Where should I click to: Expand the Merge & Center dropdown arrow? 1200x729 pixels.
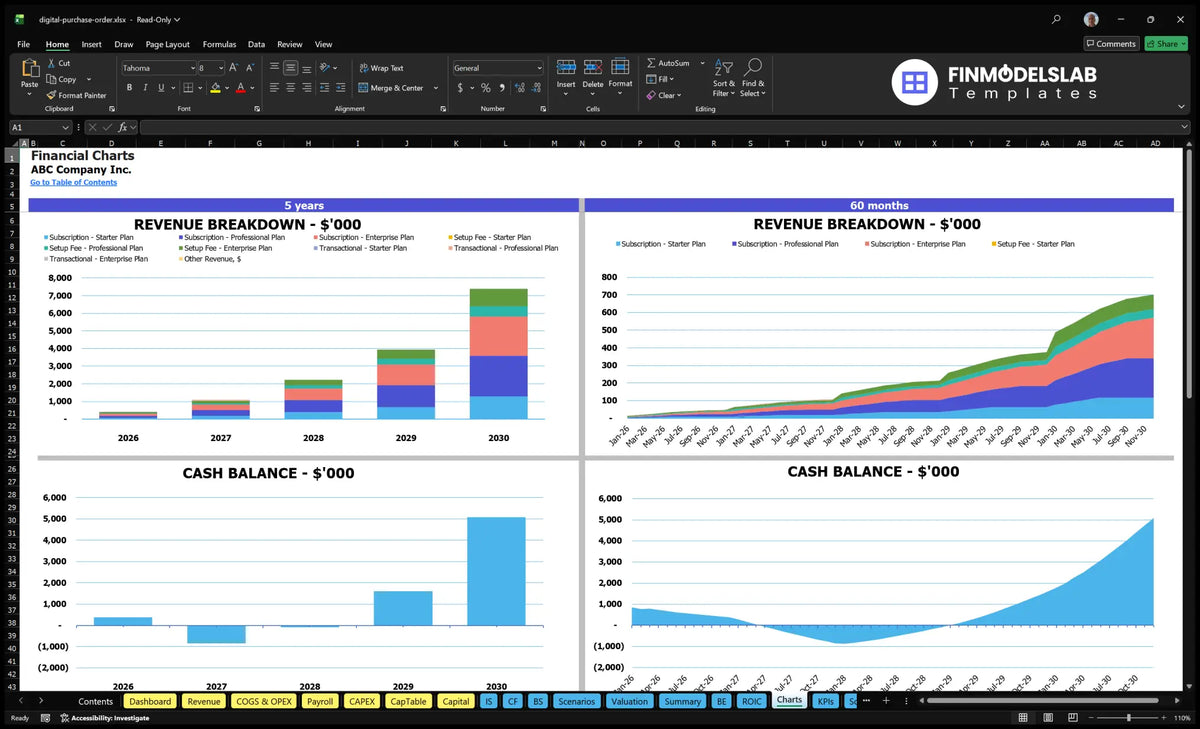point(436,88)
